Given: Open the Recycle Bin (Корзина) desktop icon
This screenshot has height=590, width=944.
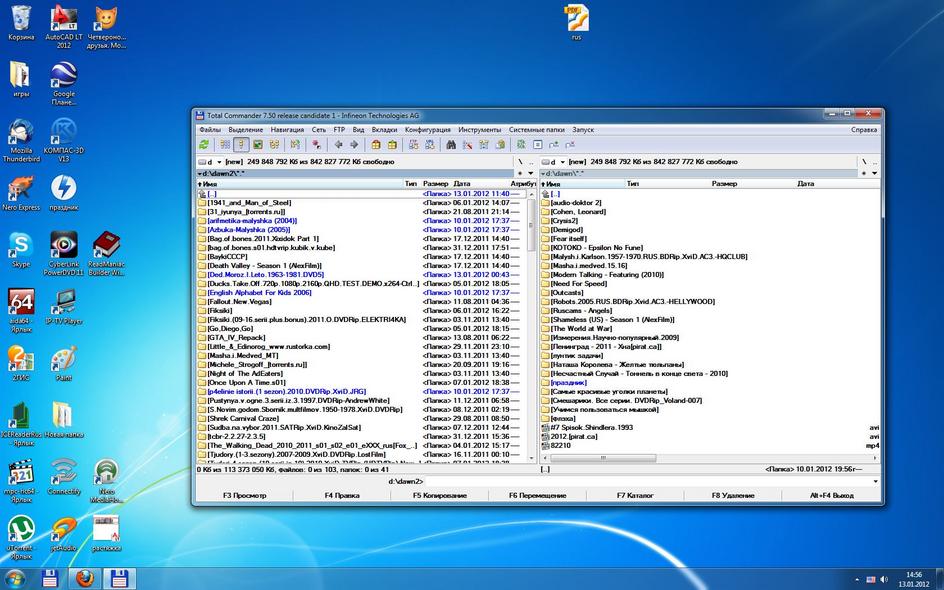Looking at the screenshot, I should (21, 23).
